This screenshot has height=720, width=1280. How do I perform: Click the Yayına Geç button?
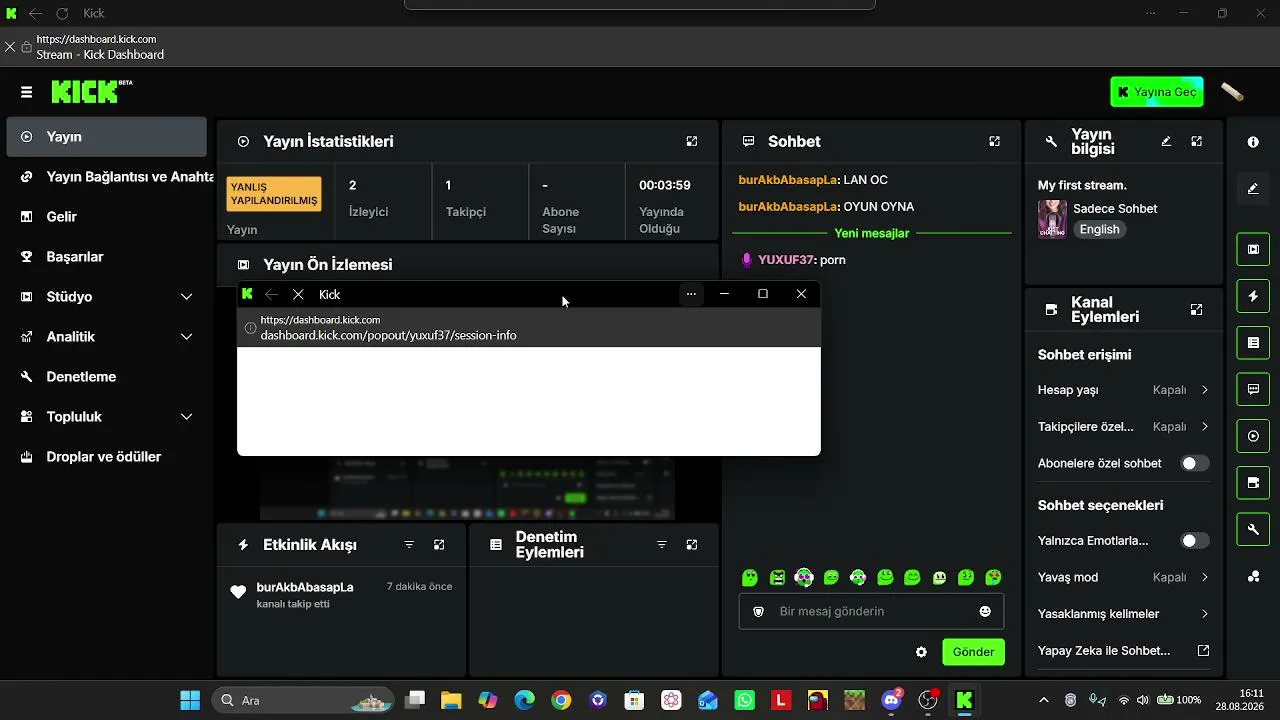1157,92
